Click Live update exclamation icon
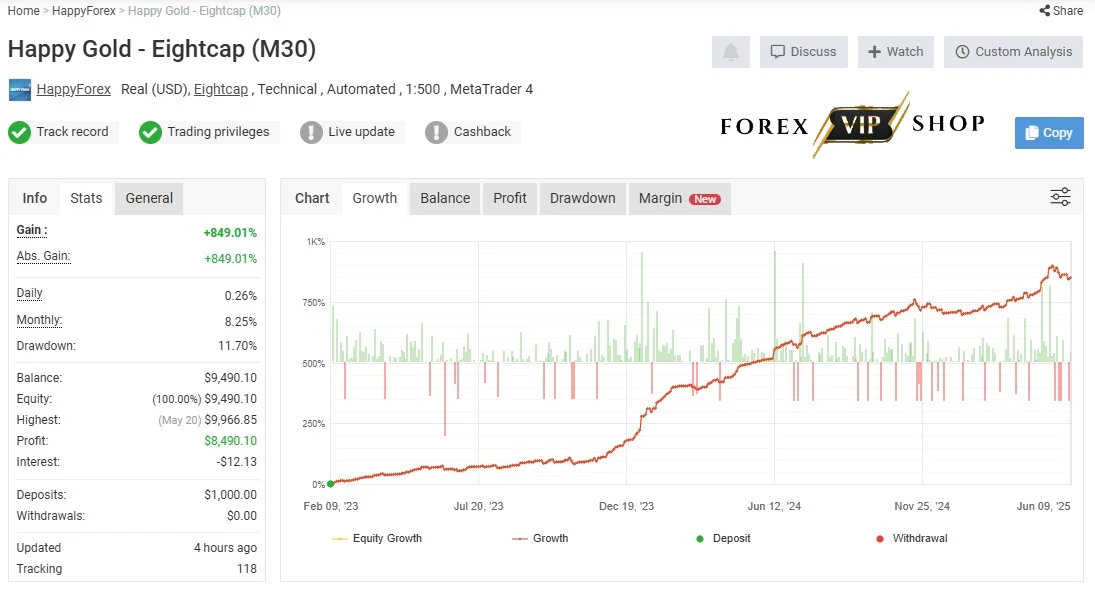 click(311, 132)
